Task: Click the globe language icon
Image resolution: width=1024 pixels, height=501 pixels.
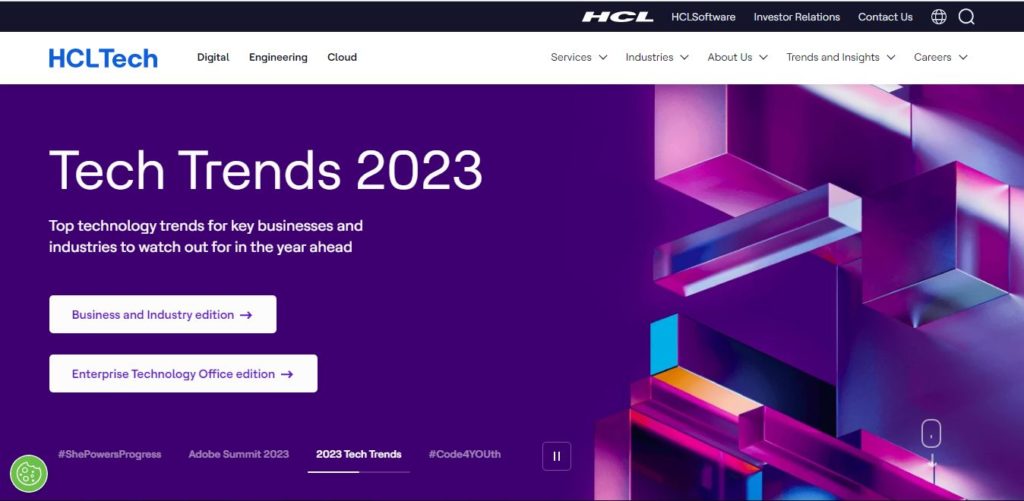Action: point(938,17)
